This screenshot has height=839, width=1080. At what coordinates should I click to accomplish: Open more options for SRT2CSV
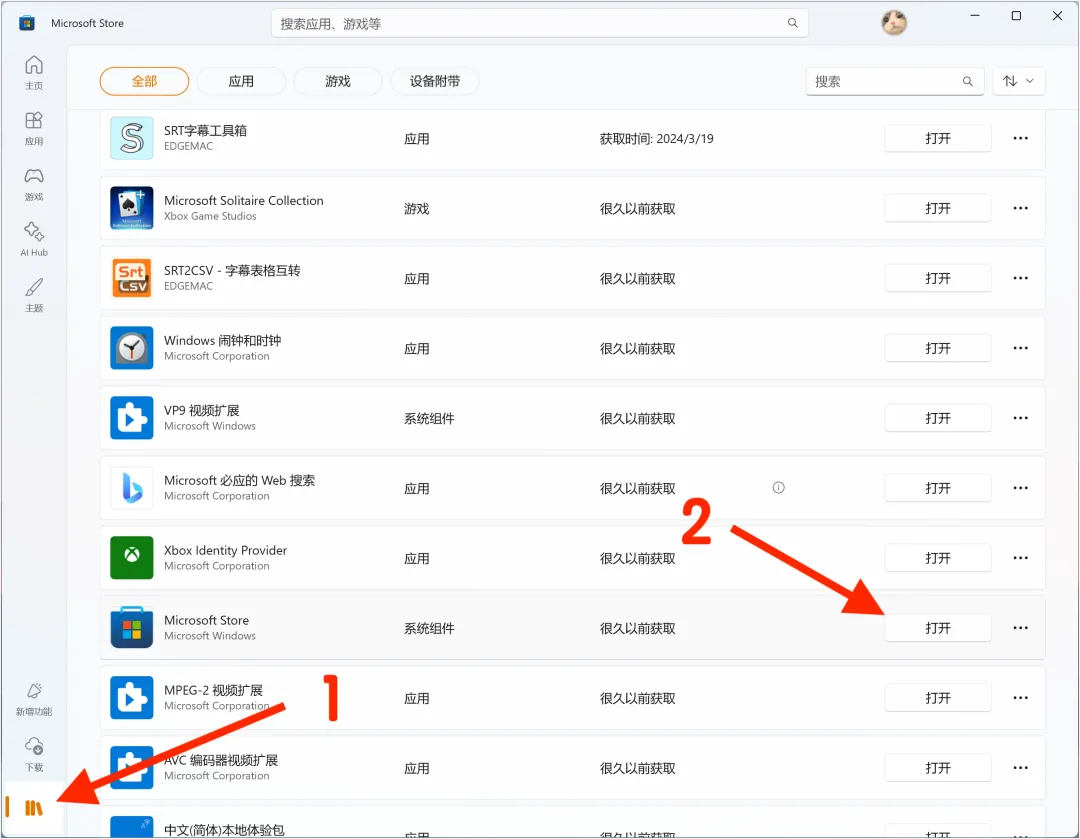[x=1021, y=278]
